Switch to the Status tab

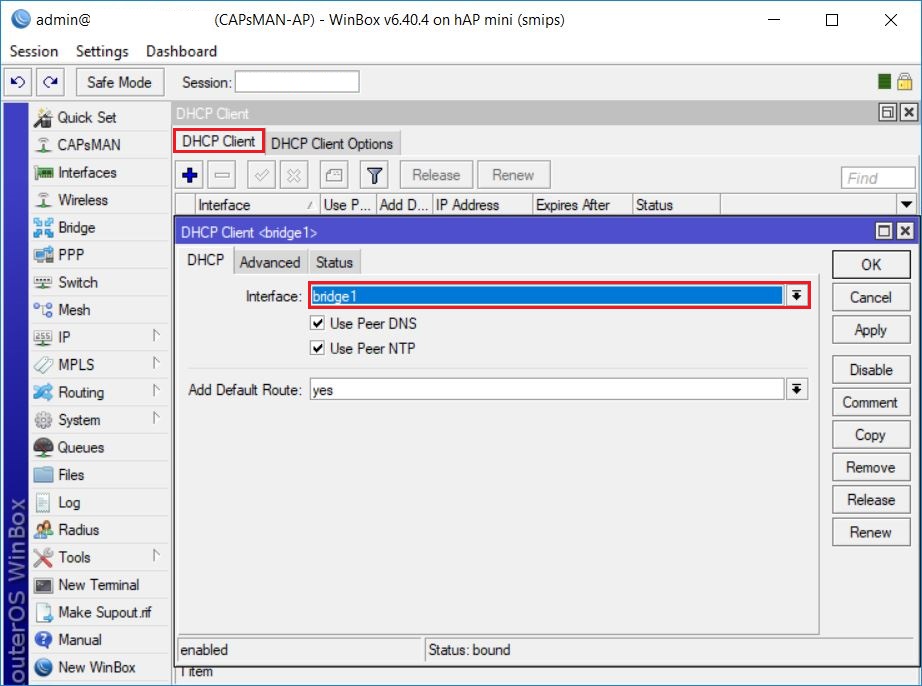point(334,262)
